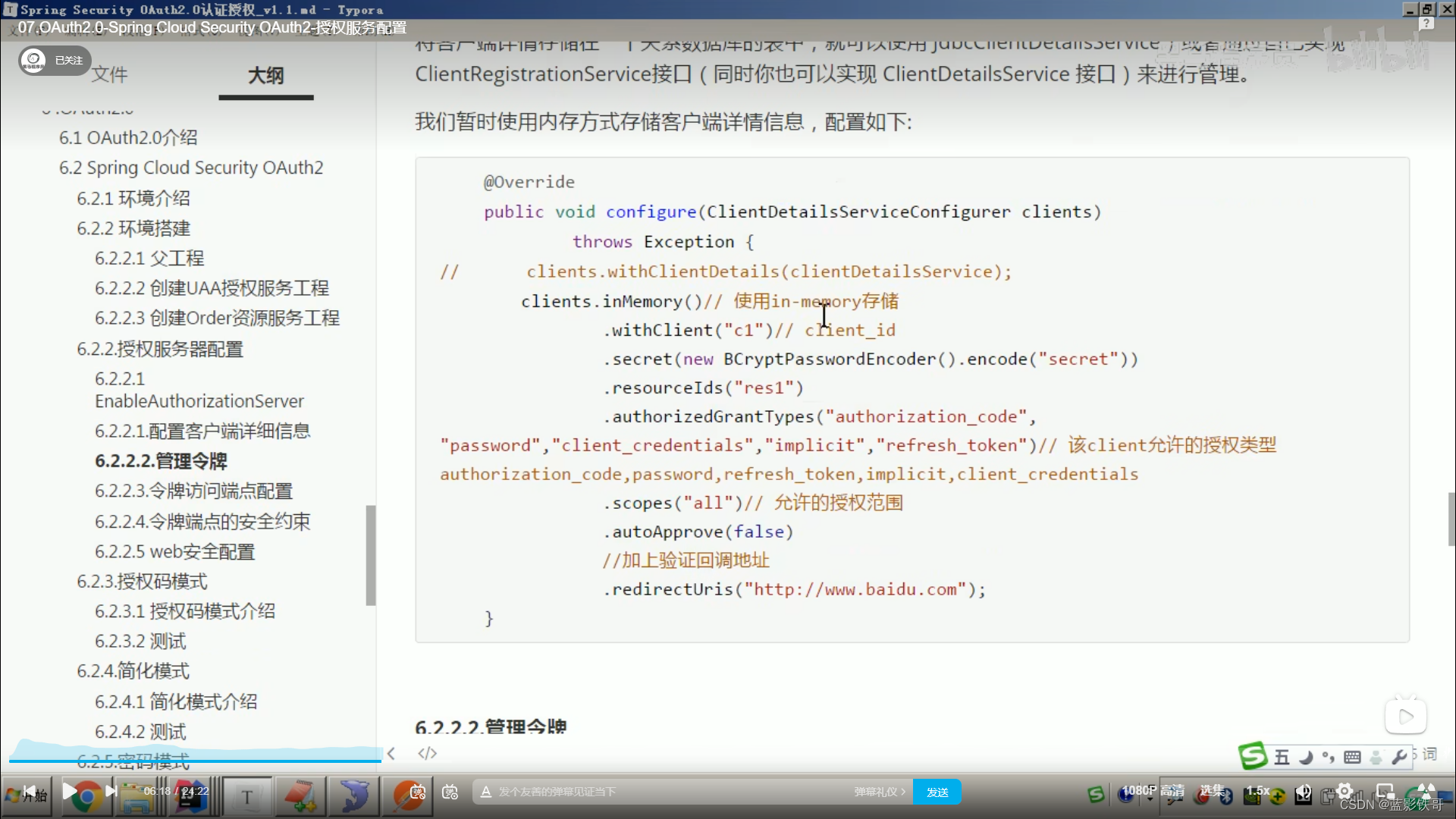The height and width of the screenshot is (819, 1456).
Task: Jump to 6.2.2.3.令牌访问端点配置
Action: 193,491
